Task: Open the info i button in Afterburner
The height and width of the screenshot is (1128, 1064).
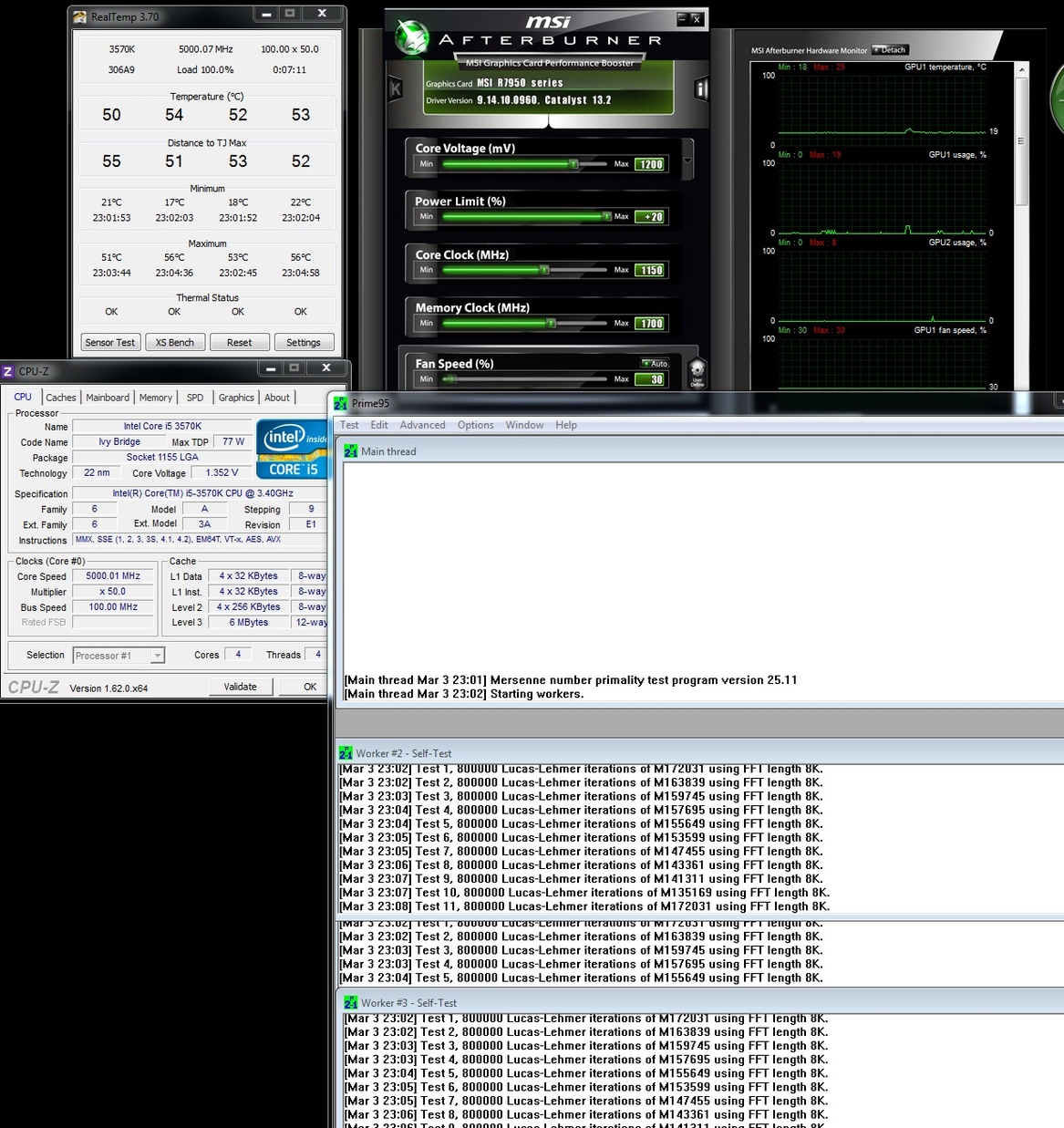Action: (x=701, y=88)
